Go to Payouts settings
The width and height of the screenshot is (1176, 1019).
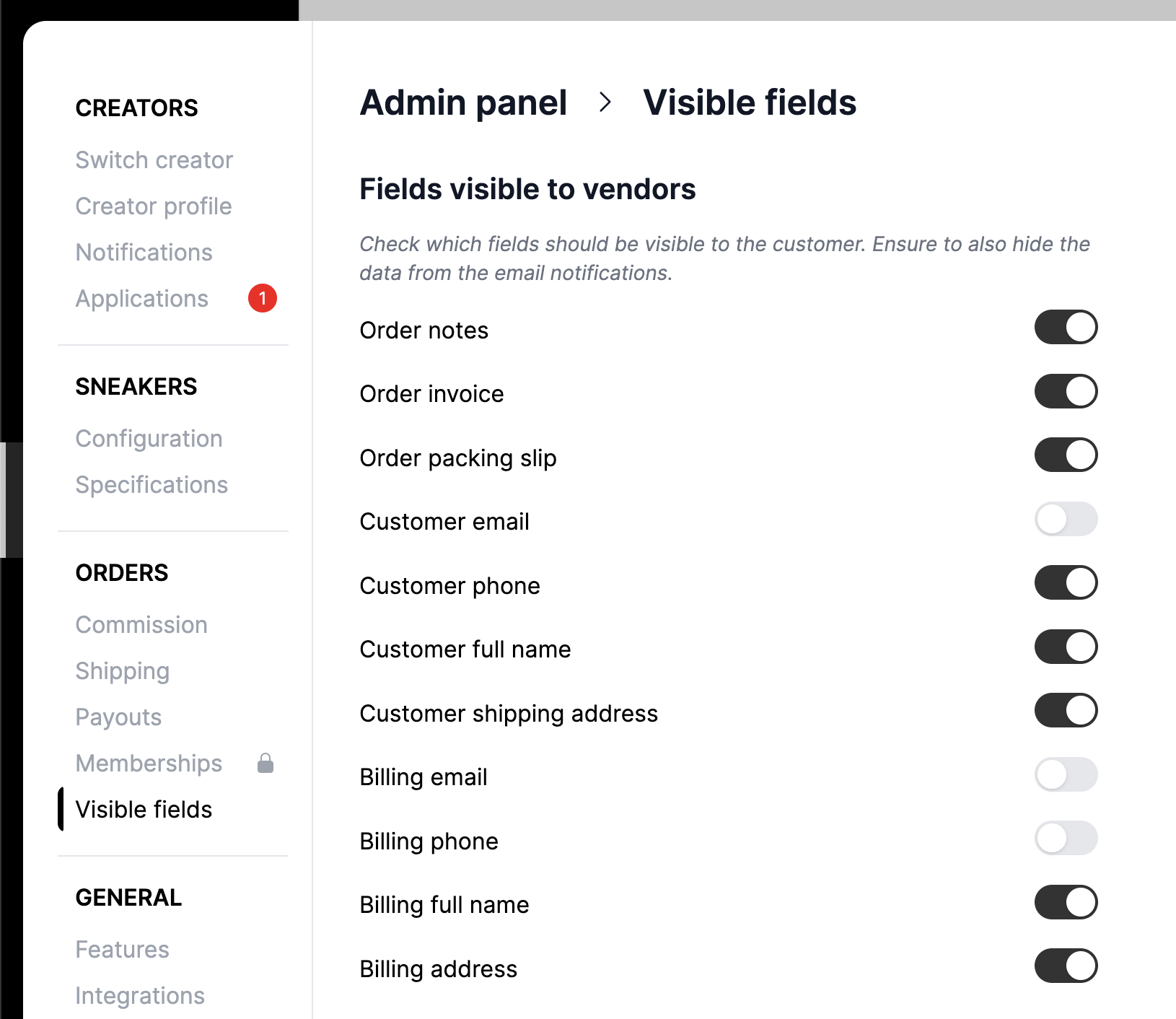pos(118,717)
